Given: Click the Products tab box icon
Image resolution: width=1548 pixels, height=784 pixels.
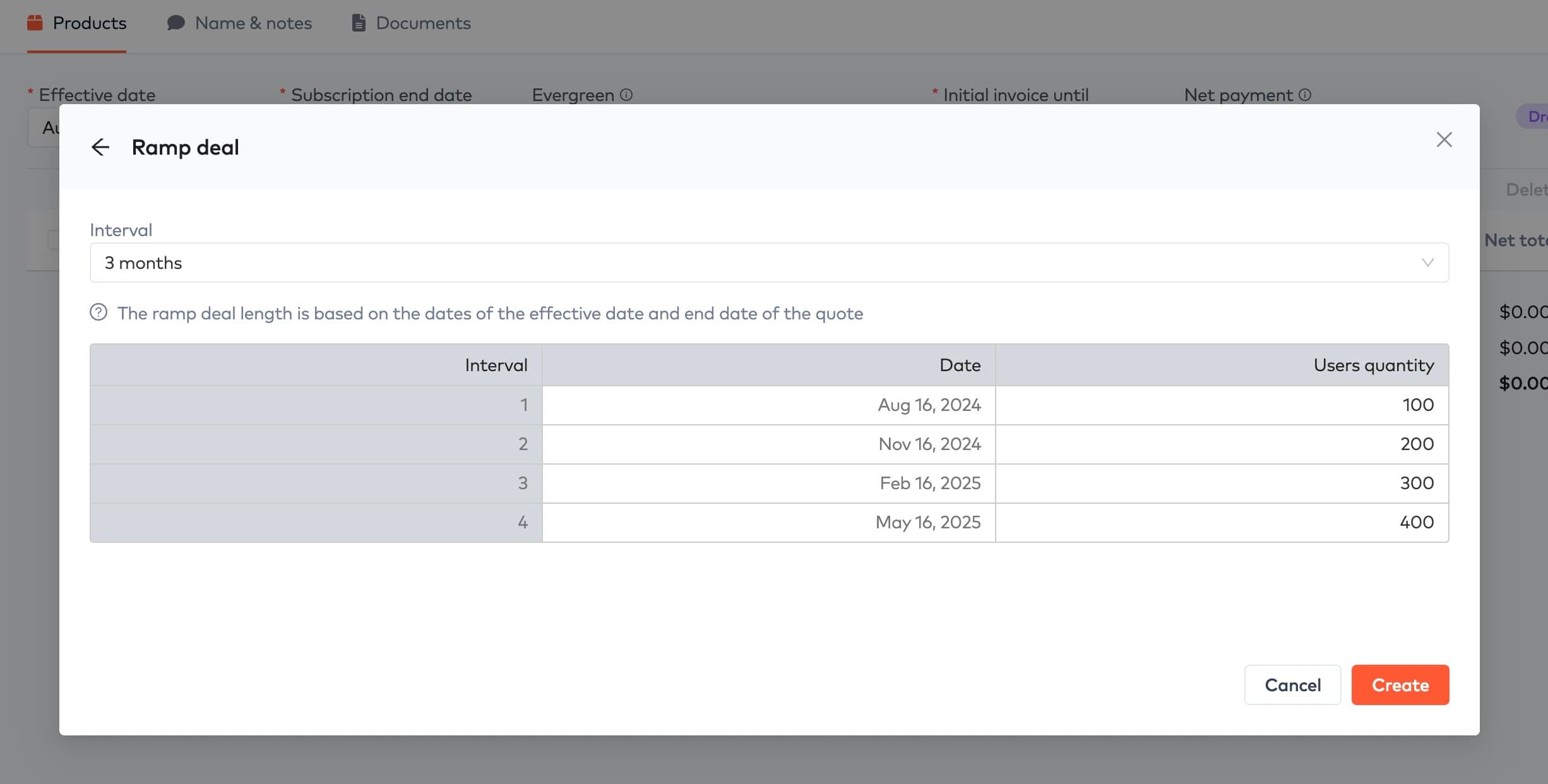Looking at the screenshot, I should [35, 23].
